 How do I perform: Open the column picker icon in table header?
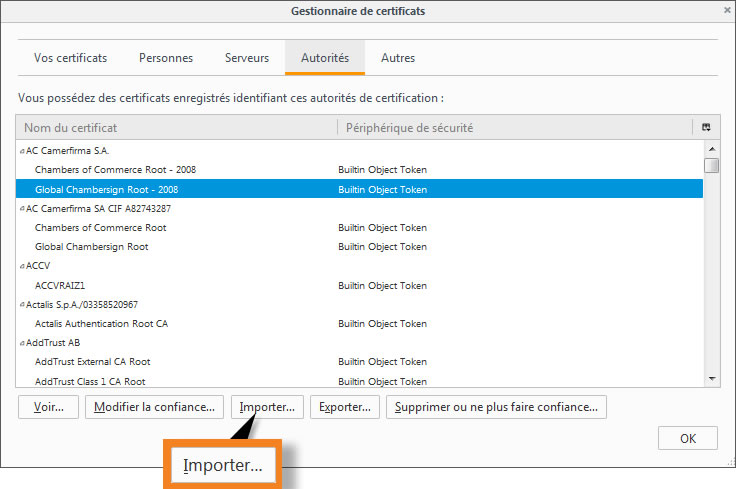(706, 128)
